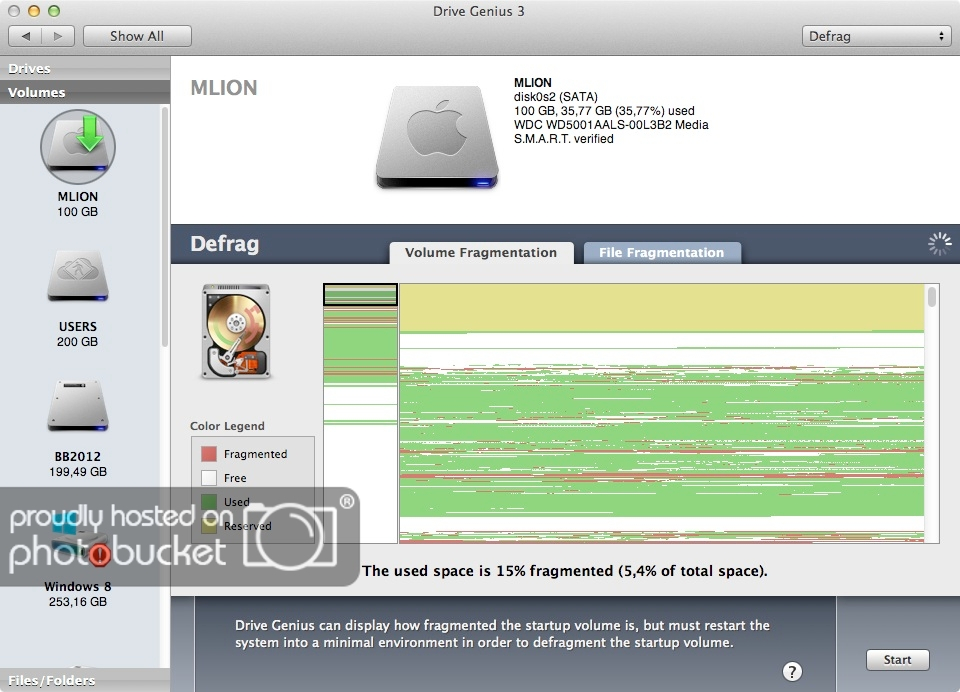The width and height of the screenshot is (960, 692).
Task: Click the hard disk illustration in Defrag panel
Action: coord(236,331)
